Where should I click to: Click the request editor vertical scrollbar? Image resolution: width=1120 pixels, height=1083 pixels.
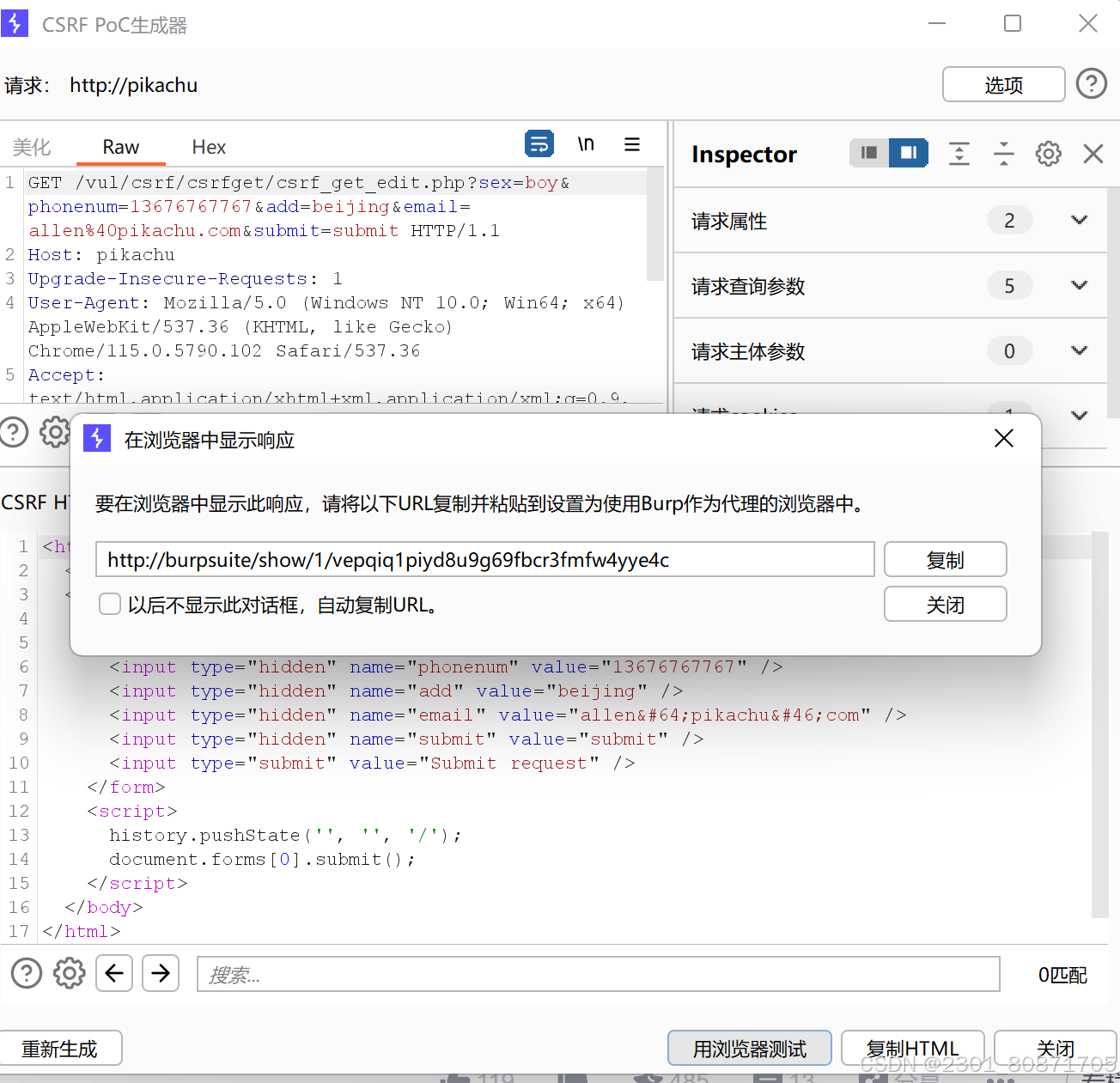[654, 224]
